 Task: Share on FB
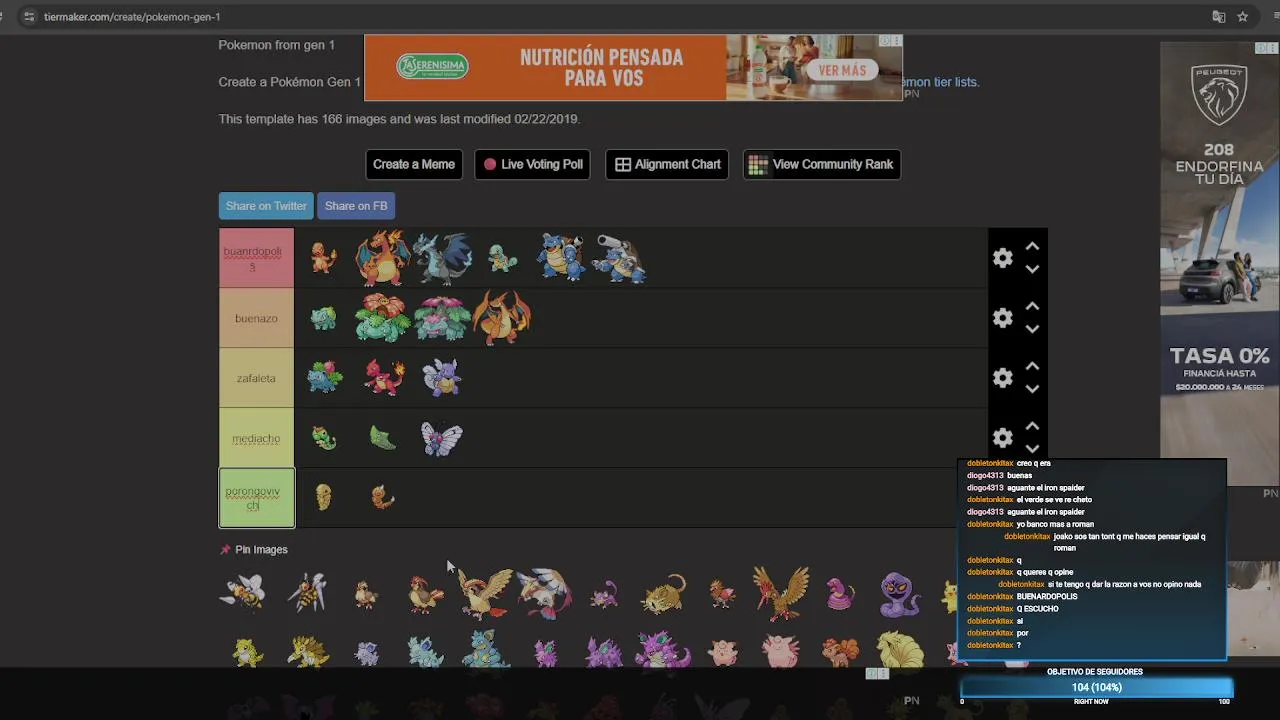356,206
